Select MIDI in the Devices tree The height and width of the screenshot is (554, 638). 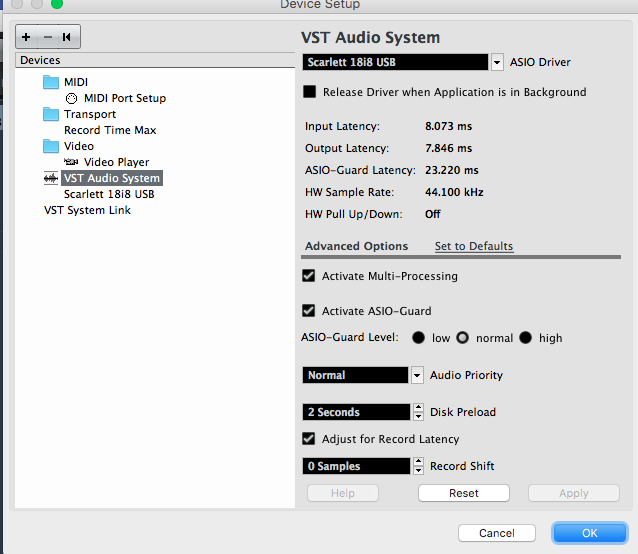click(76, 82)
